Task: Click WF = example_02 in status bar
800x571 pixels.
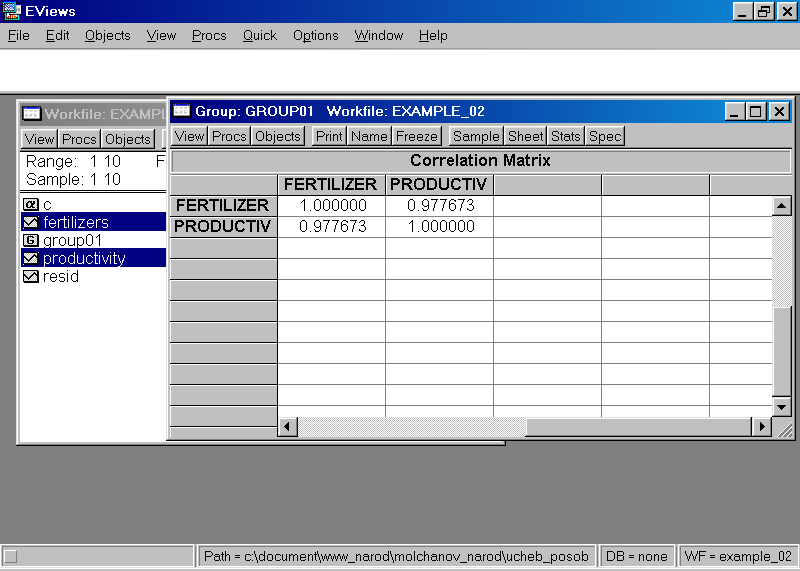Action: 738,556
